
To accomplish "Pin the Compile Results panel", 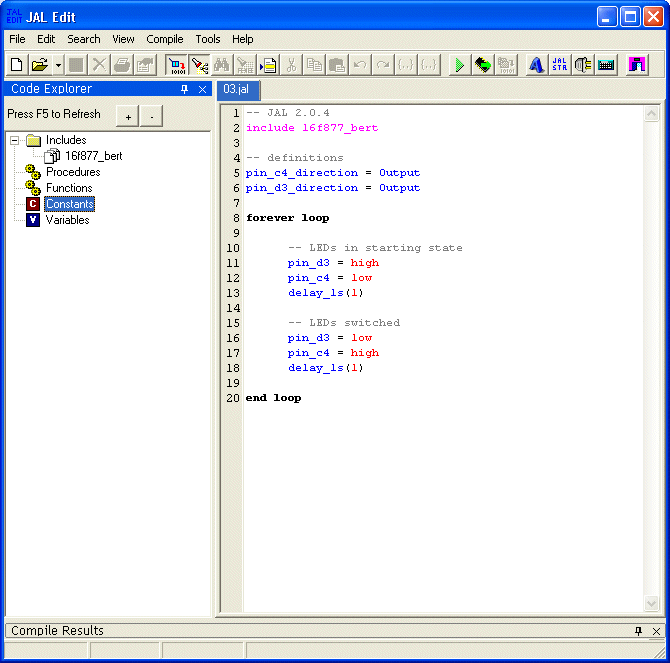I will [638, 631].
